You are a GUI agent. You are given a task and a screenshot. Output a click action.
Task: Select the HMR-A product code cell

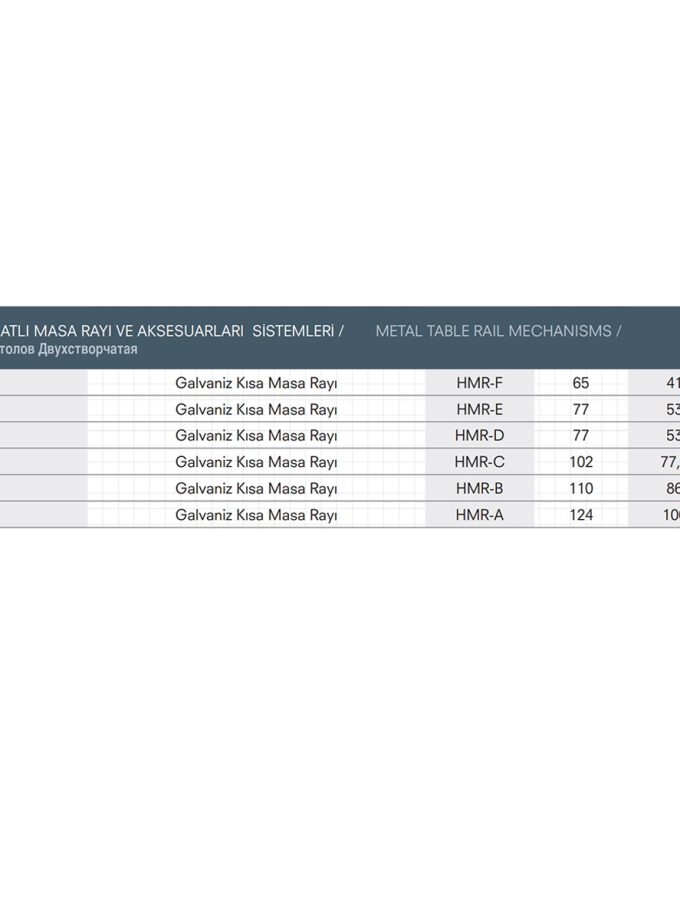(x=479, y=515)
